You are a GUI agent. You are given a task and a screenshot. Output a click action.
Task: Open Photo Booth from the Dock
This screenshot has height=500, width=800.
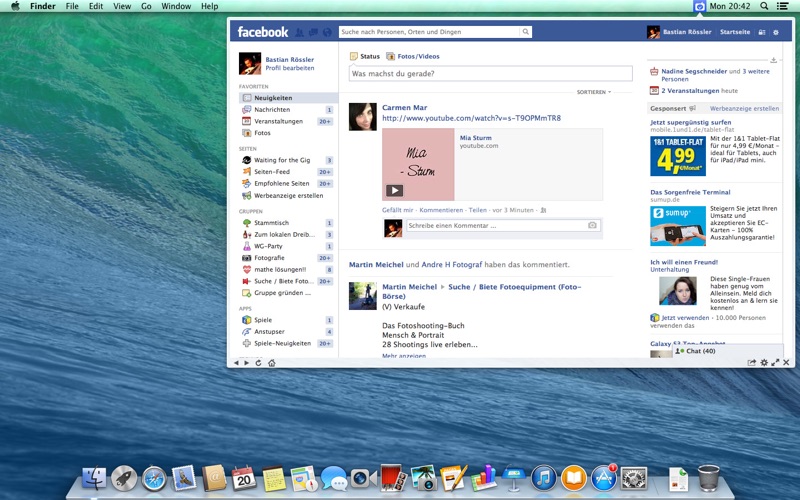tap(394, 479)
